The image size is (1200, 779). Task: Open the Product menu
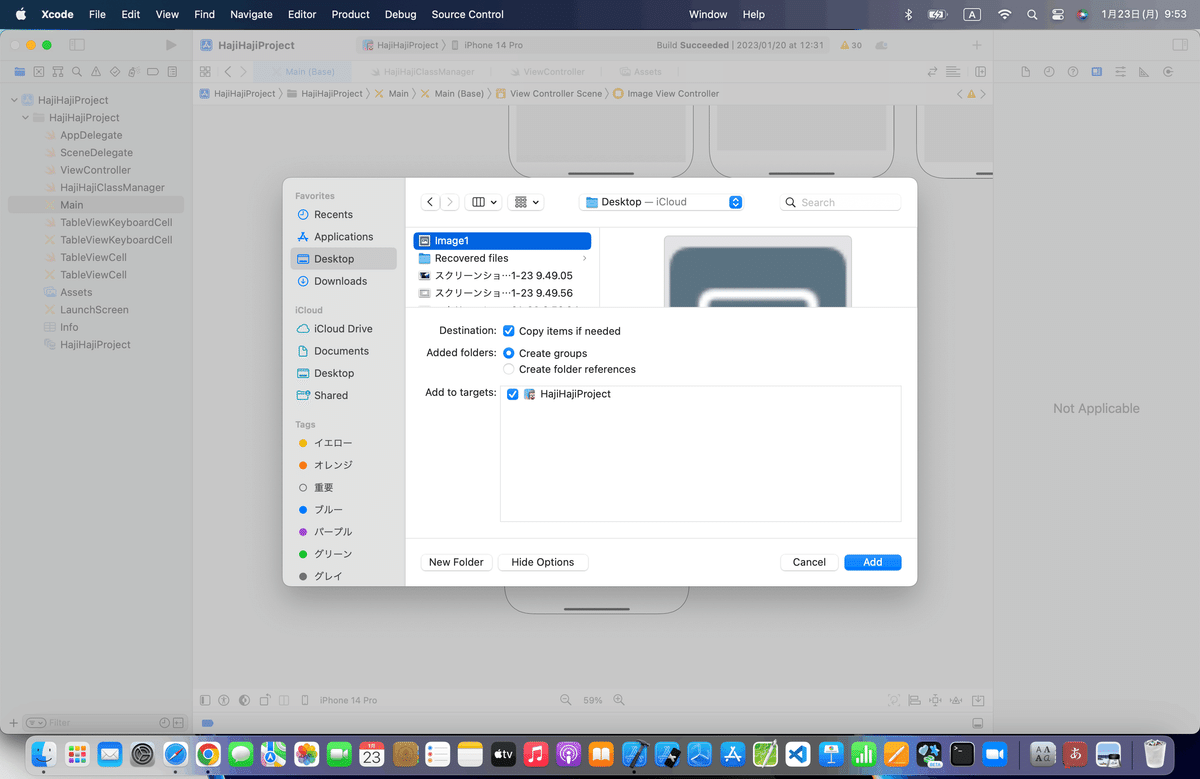[x=350, y=14]
